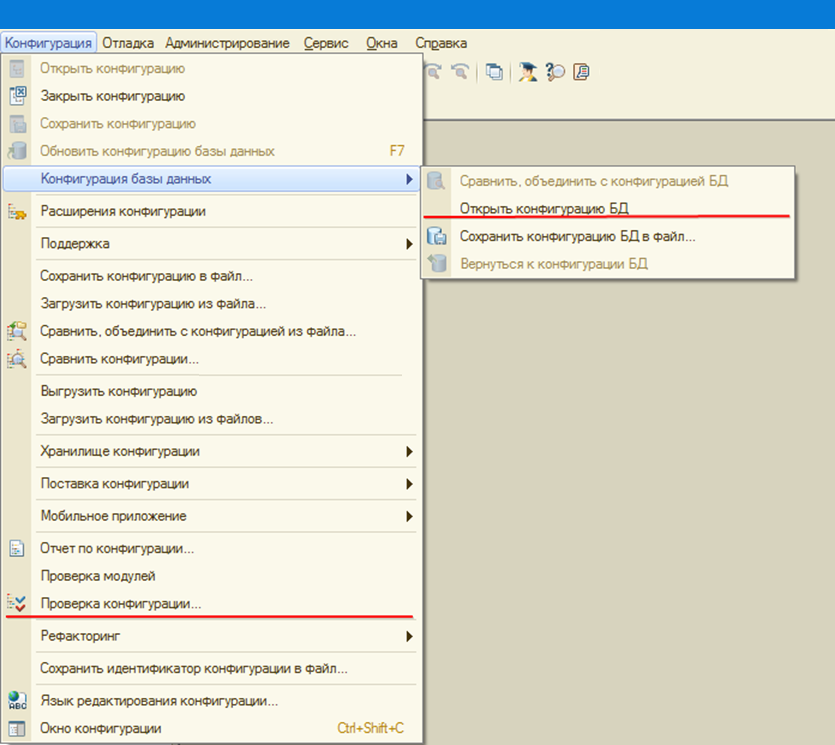
Task: Click icon beside Сохранить конфигурацию БД в файл
Action: click(437, 236)
